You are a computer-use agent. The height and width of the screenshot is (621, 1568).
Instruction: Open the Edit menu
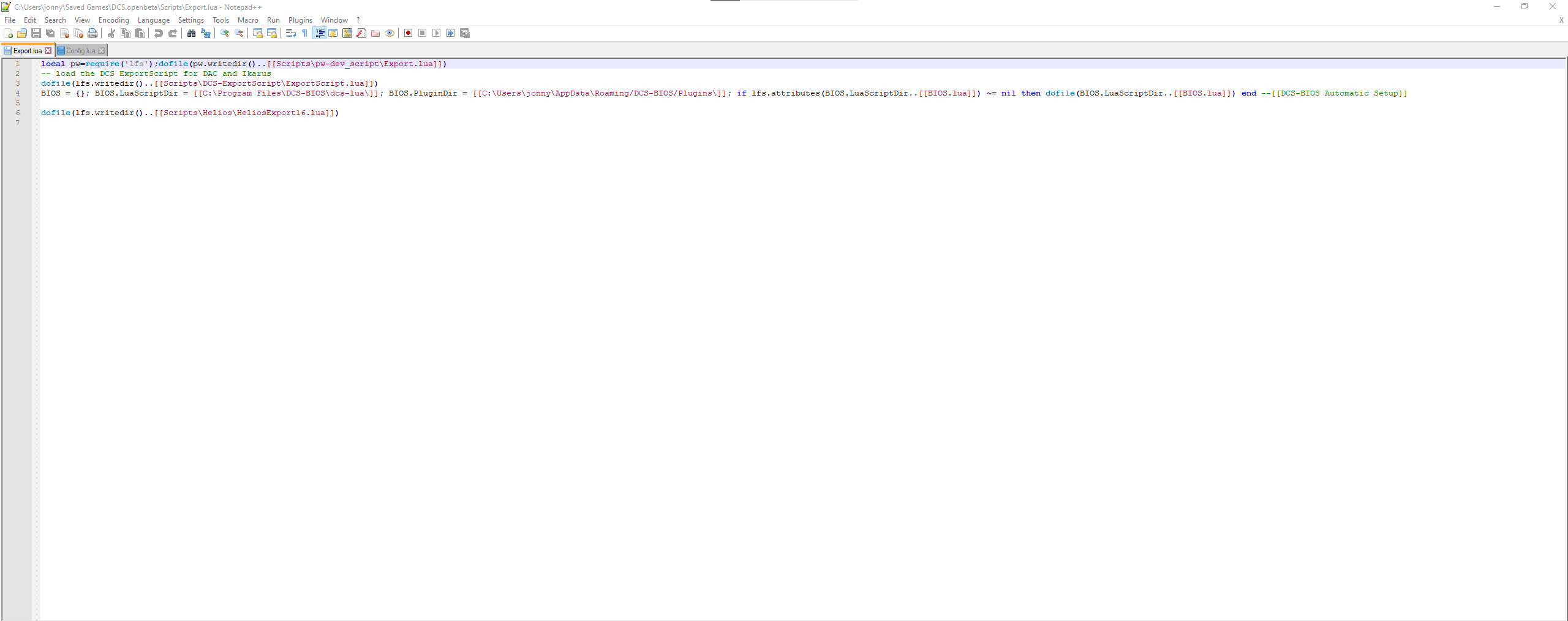tap(30, 20)
